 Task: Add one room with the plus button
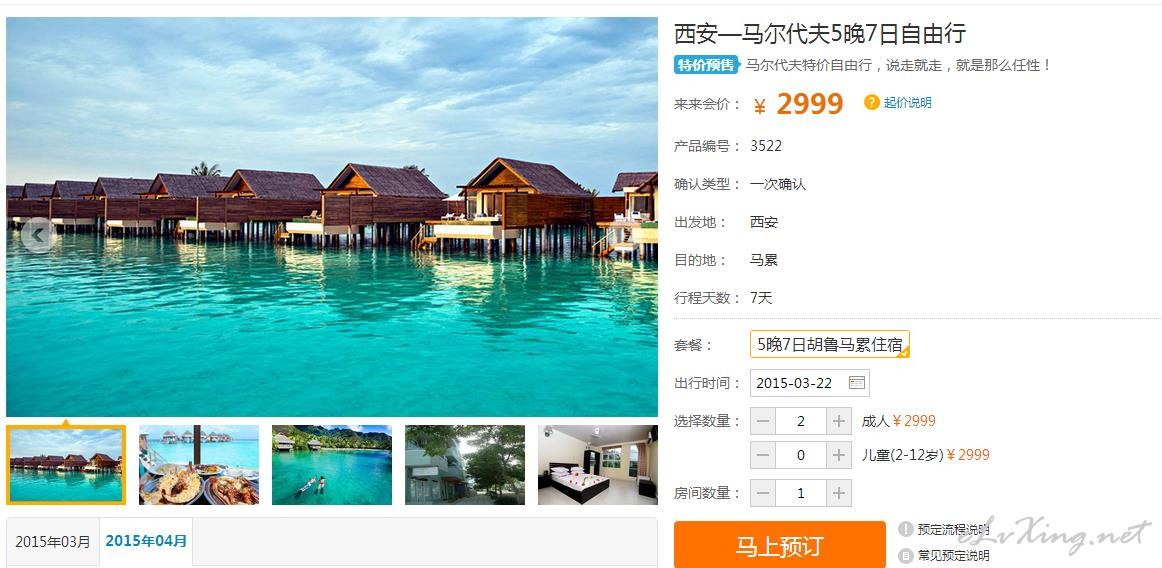click(839, 492)
